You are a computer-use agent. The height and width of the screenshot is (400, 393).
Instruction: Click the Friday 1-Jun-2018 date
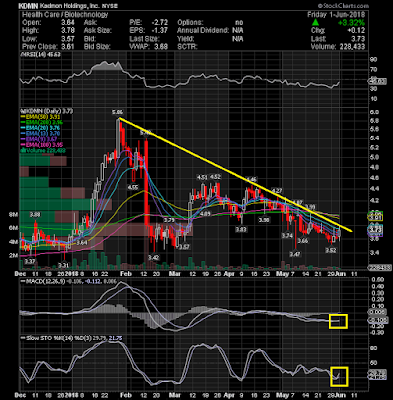pyautogui.click(x=336, y=15)
